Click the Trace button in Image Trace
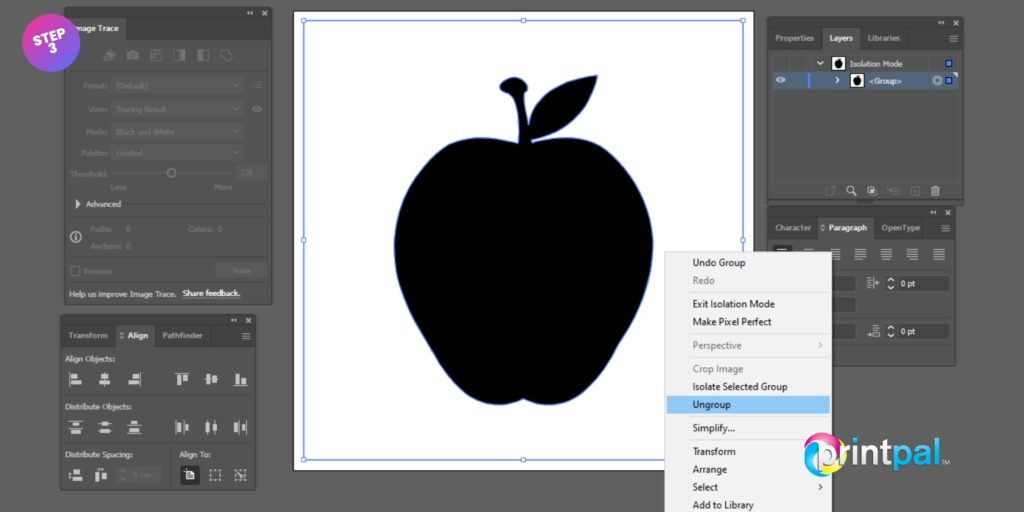 [241, 270]
